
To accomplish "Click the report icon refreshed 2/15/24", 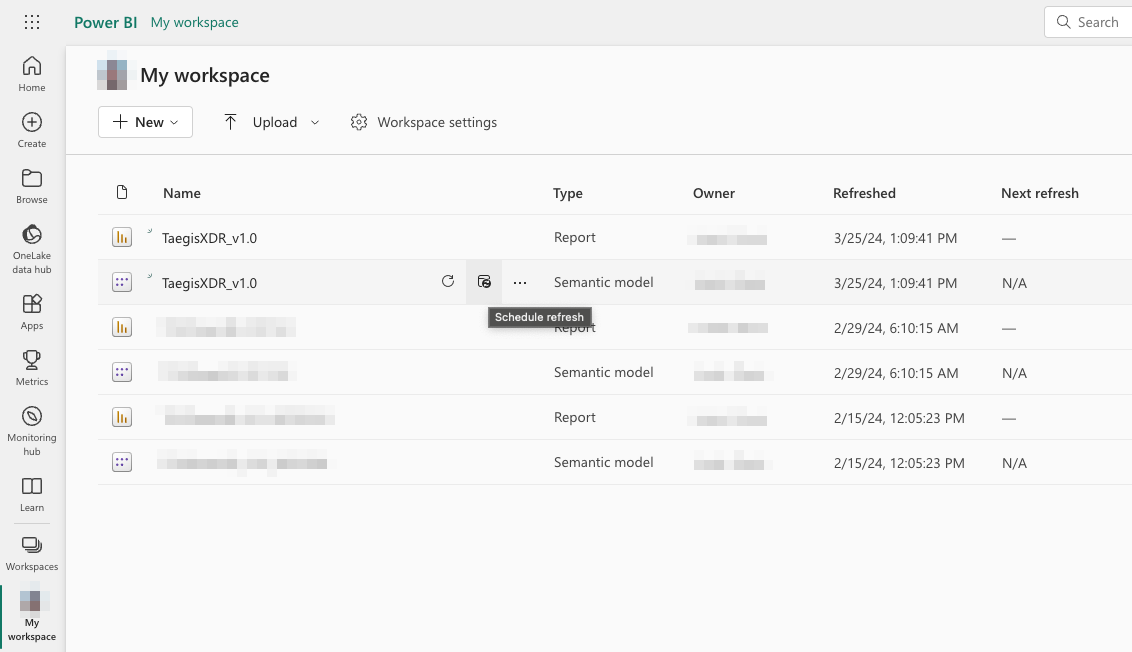I will (122, 417).
